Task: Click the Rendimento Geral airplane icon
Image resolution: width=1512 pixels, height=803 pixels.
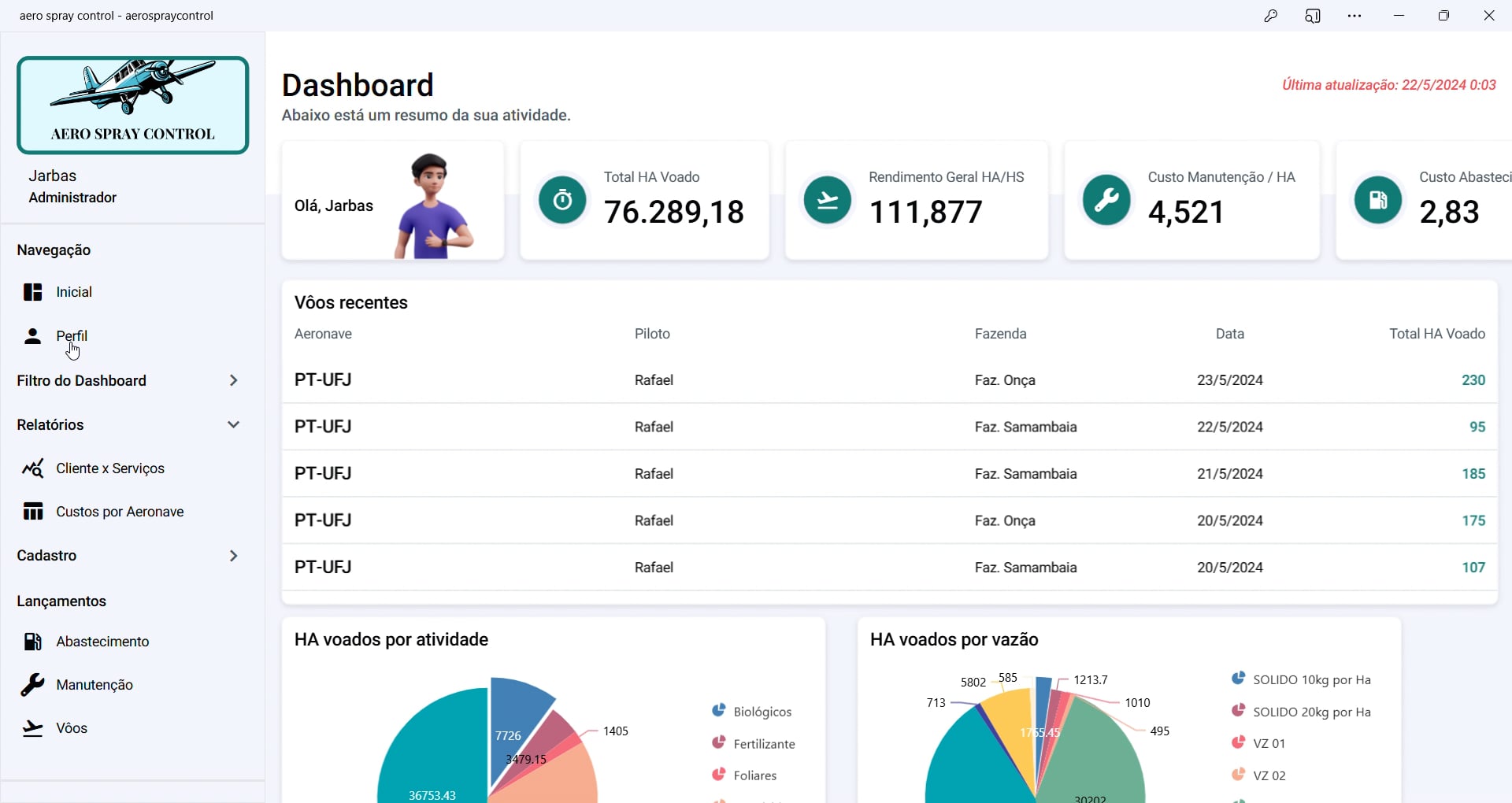Action: (x=827, y=200)
